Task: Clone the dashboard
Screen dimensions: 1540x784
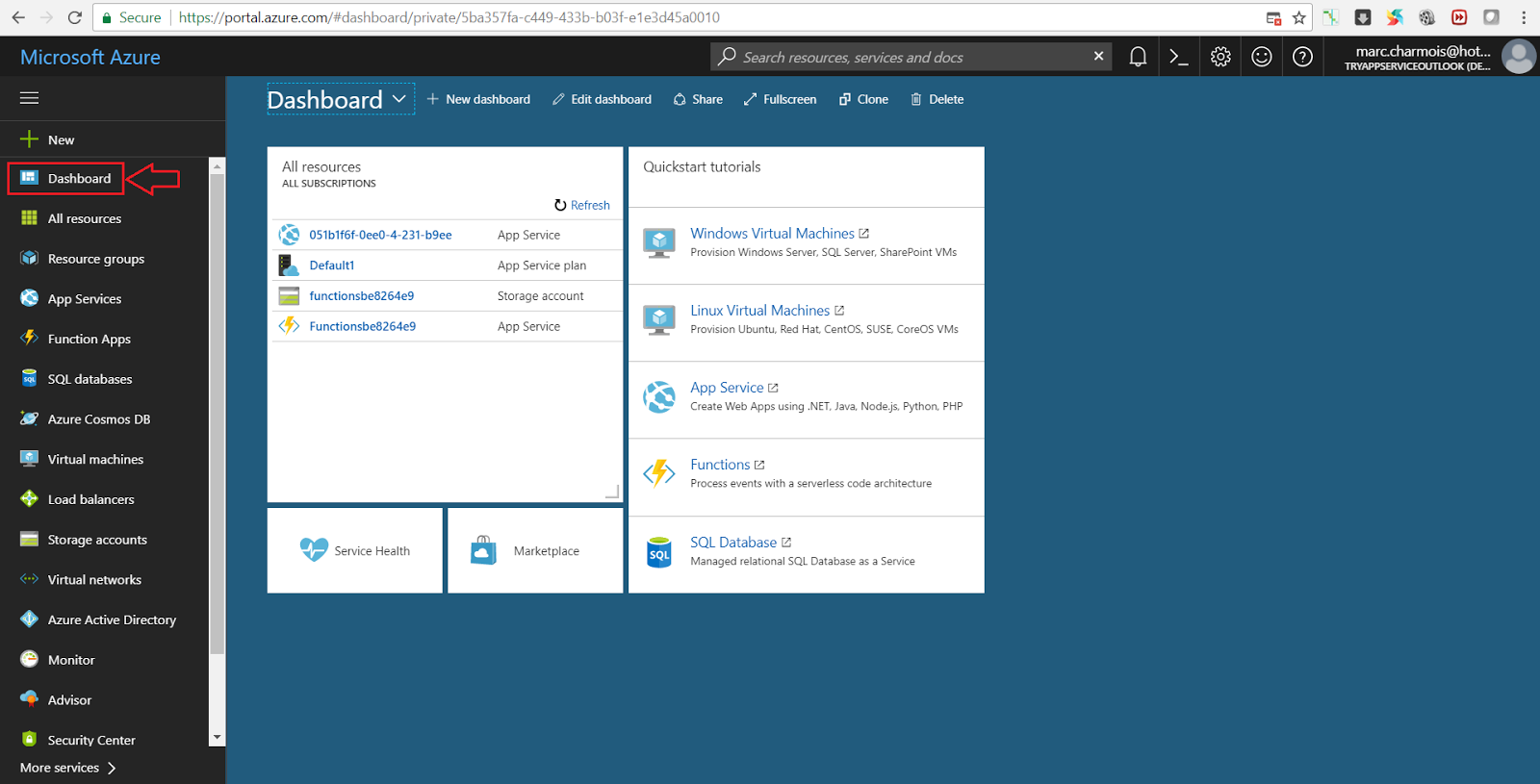Action: click(863, 99)
